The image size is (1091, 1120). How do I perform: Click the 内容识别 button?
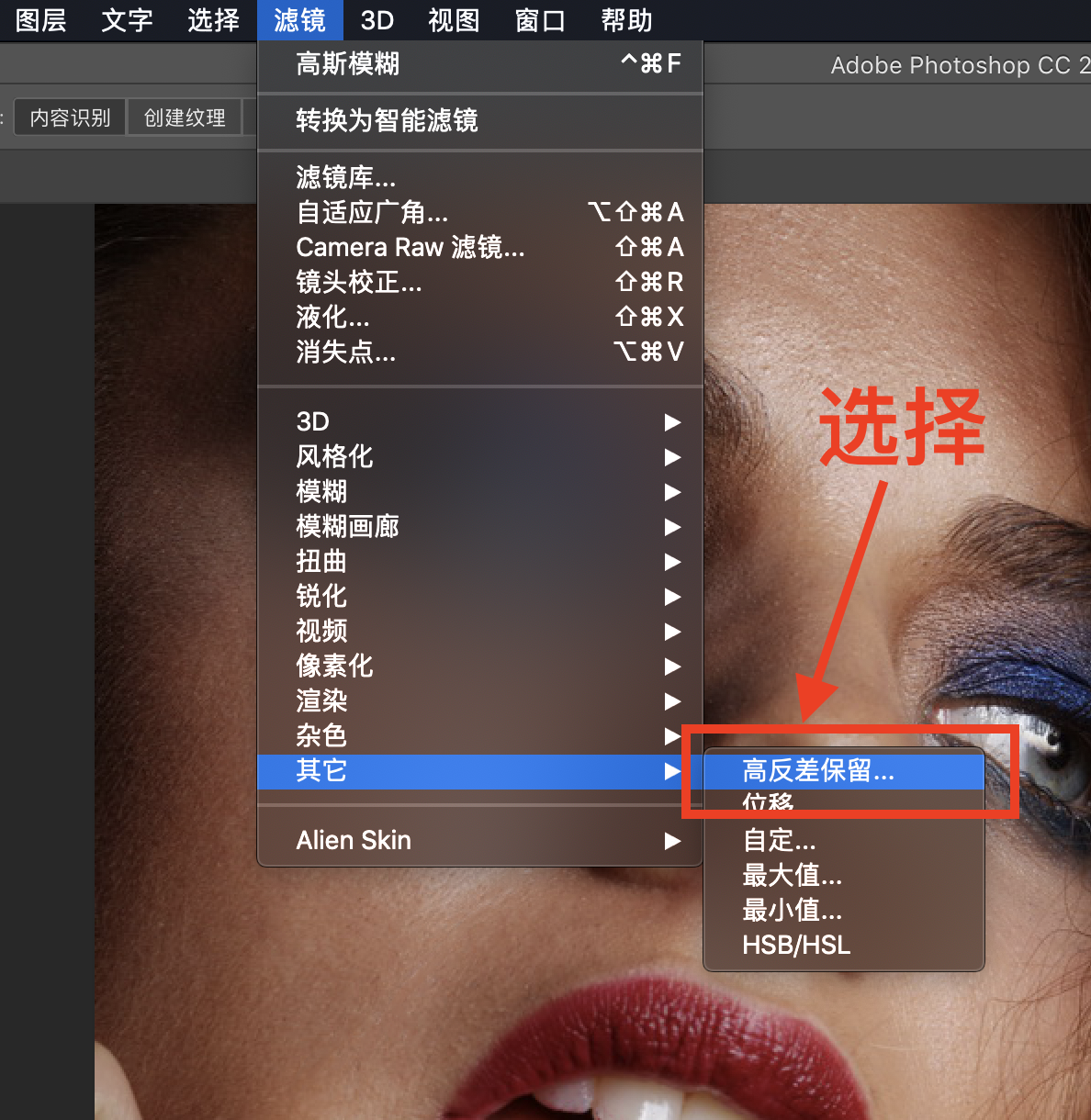[x=70, y=118]
